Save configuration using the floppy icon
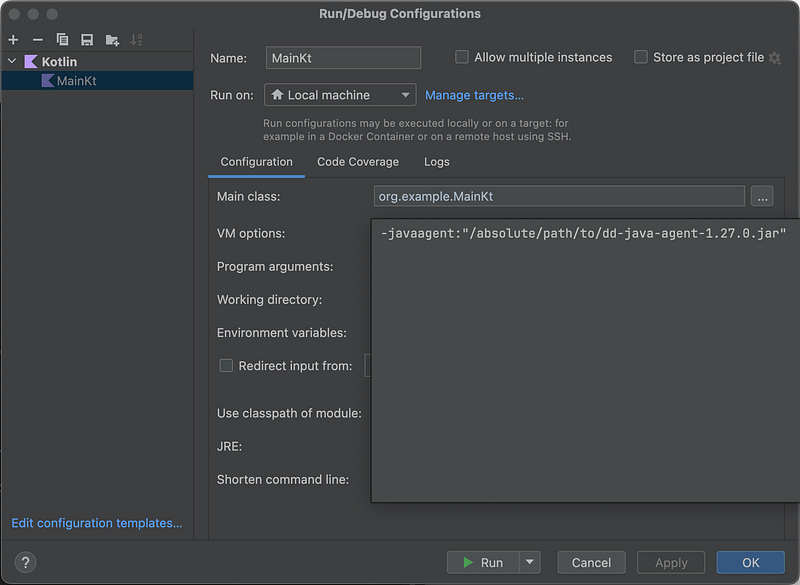800x585 pixels. click(87, 40)
